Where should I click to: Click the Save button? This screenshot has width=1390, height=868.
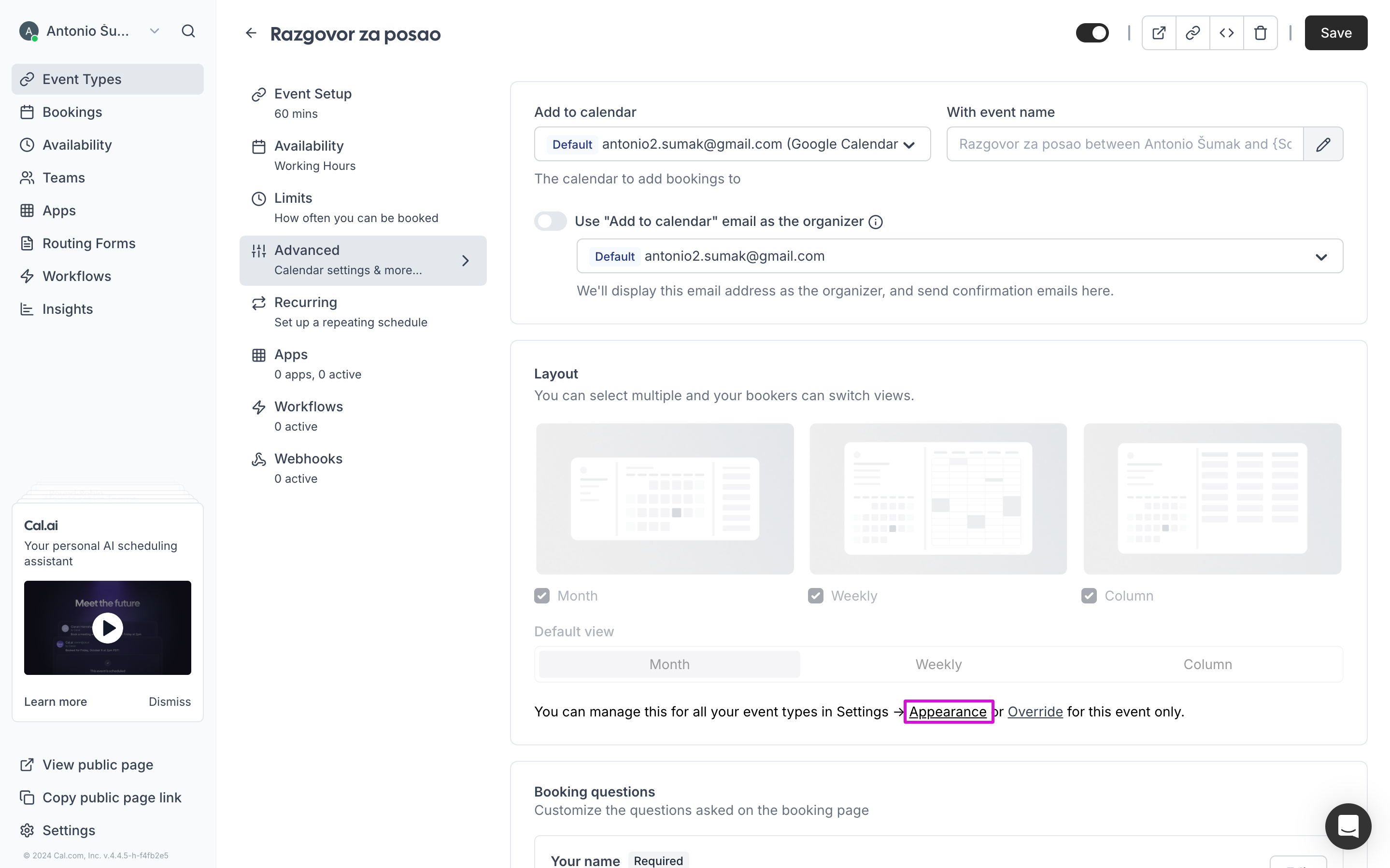point(1335,33)
